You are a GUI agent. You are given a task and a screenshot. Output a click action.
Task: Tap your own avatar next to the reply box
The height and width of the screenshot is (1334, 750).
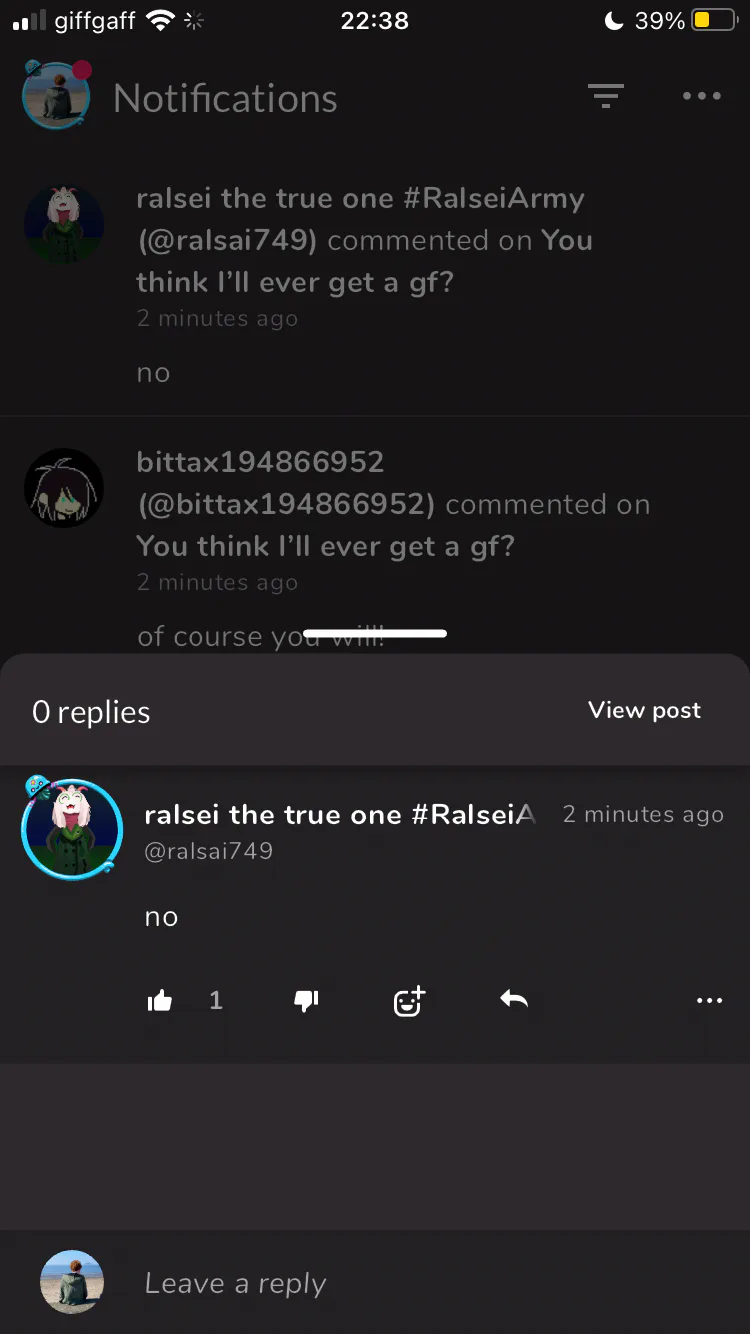click(72, 1282)
